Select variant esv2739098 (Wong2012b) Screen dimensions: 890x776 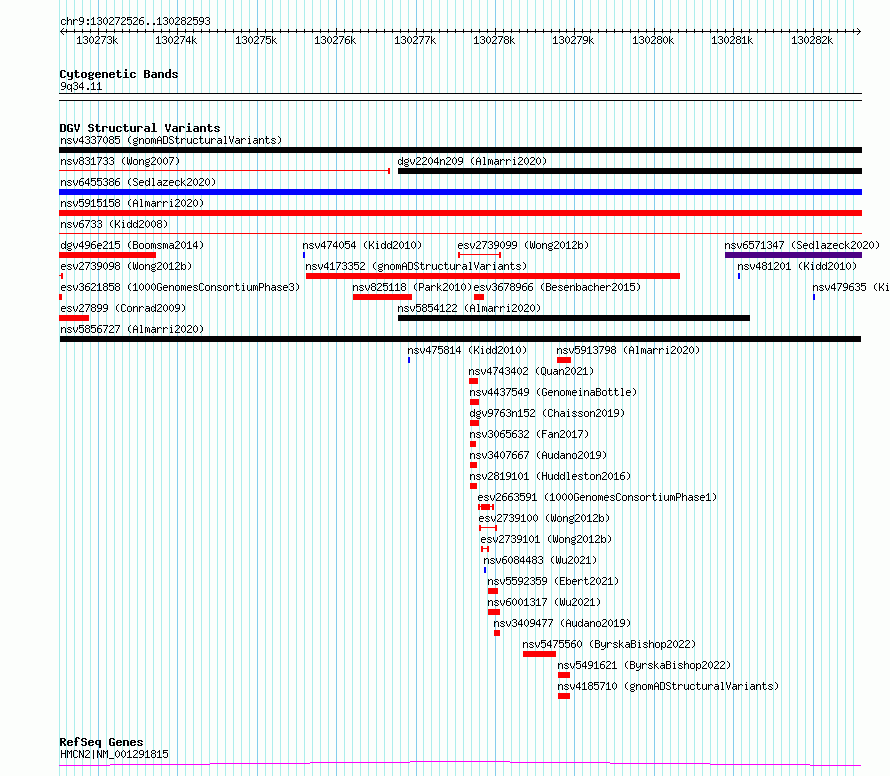126,266
